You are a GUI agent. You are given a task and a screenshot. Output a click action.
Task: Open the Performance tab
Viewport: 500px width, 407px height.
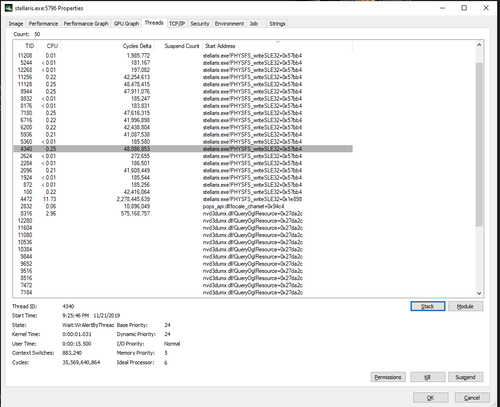point(43,24)
